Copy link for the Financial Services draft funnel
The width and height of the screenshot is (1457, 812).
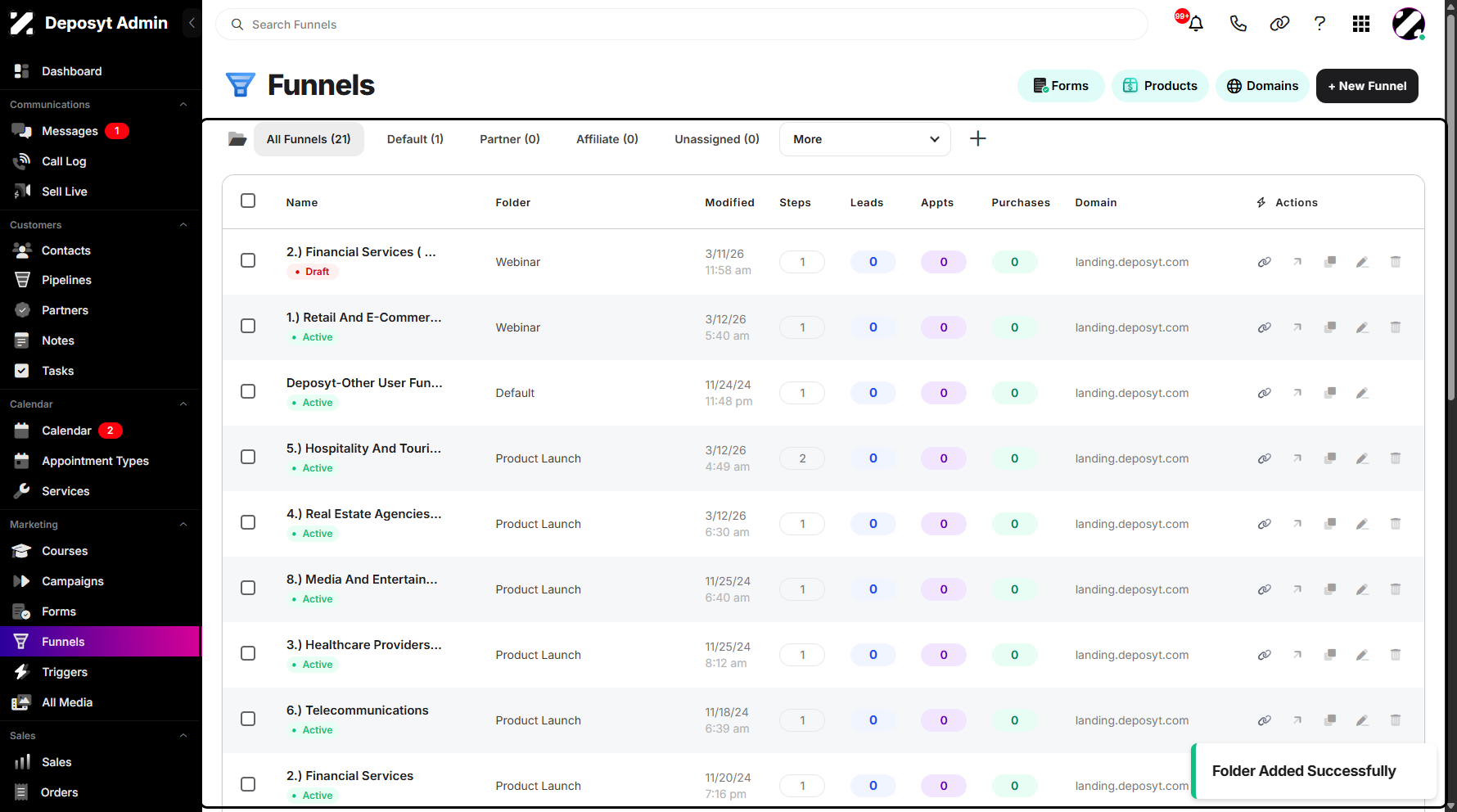coord(1265,262)
